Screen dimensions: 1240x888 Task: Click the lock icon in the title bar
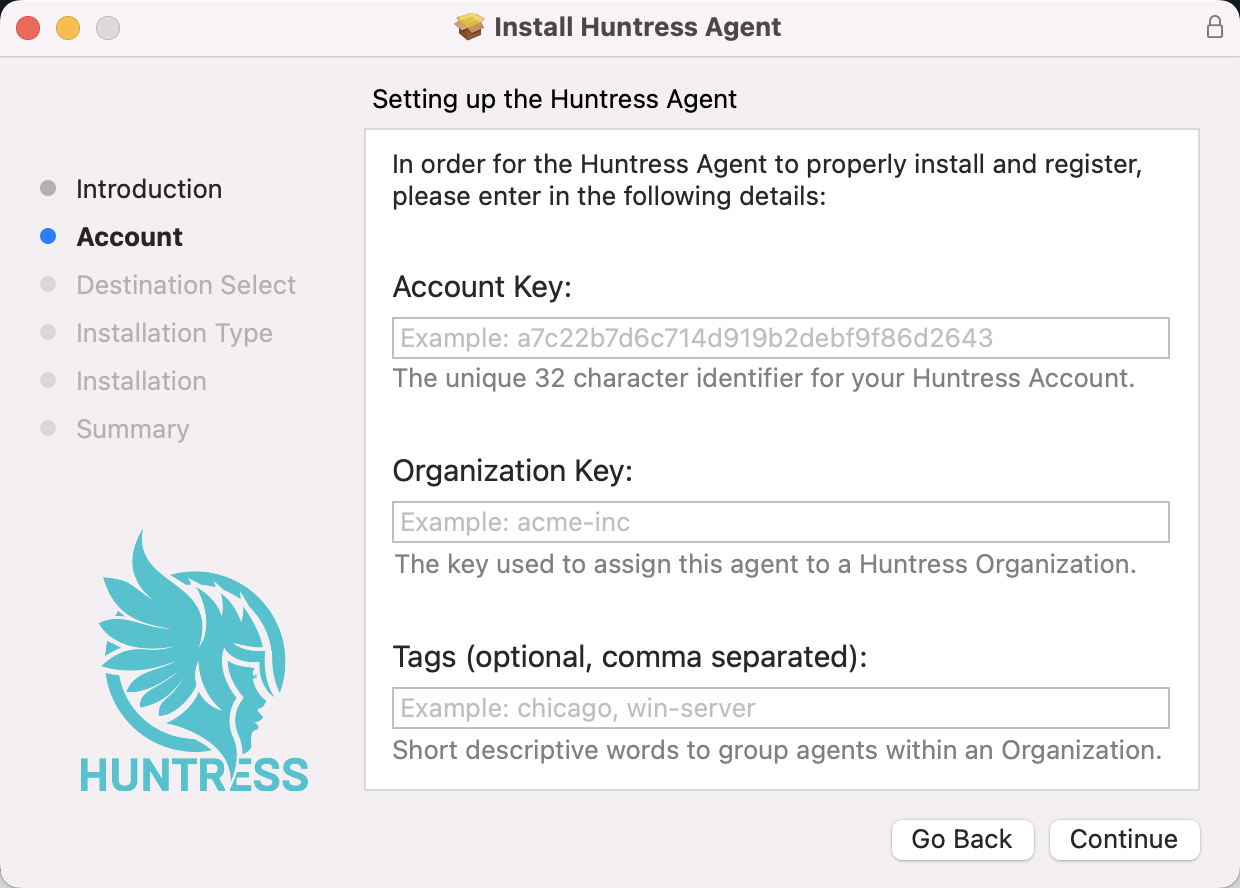[1215, 28]
